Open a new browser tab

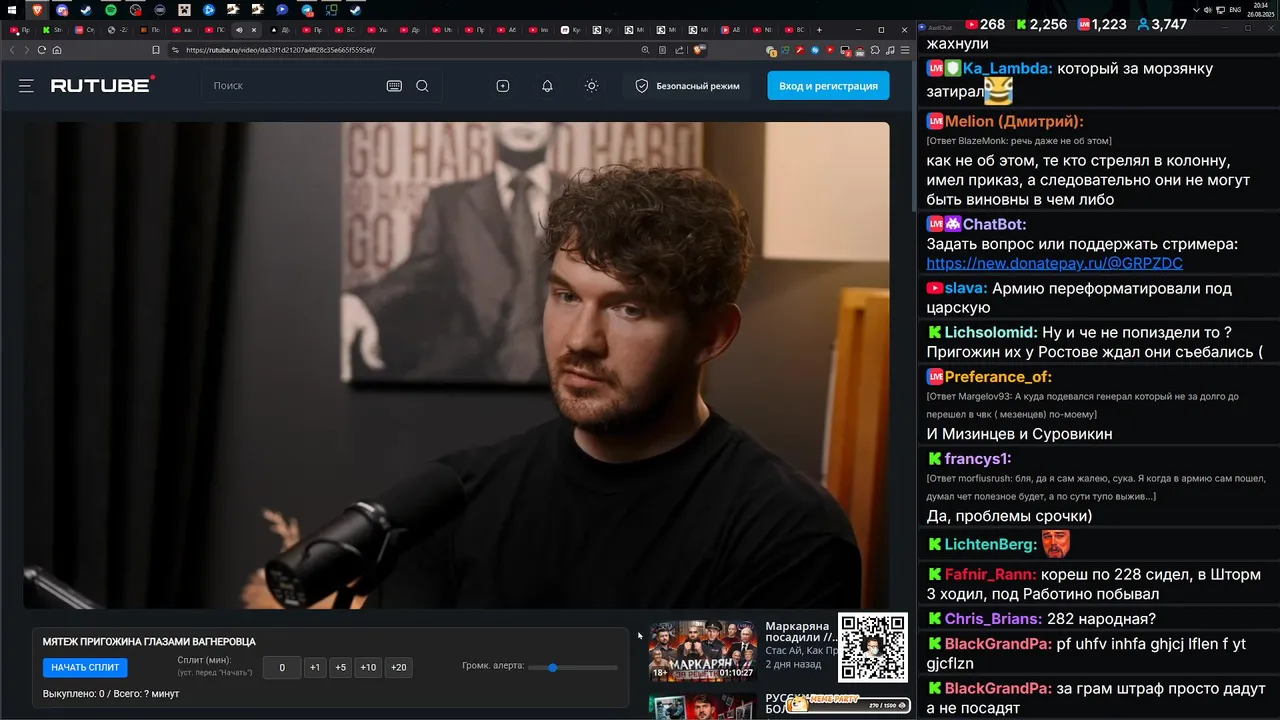click(x=819, y=30)
